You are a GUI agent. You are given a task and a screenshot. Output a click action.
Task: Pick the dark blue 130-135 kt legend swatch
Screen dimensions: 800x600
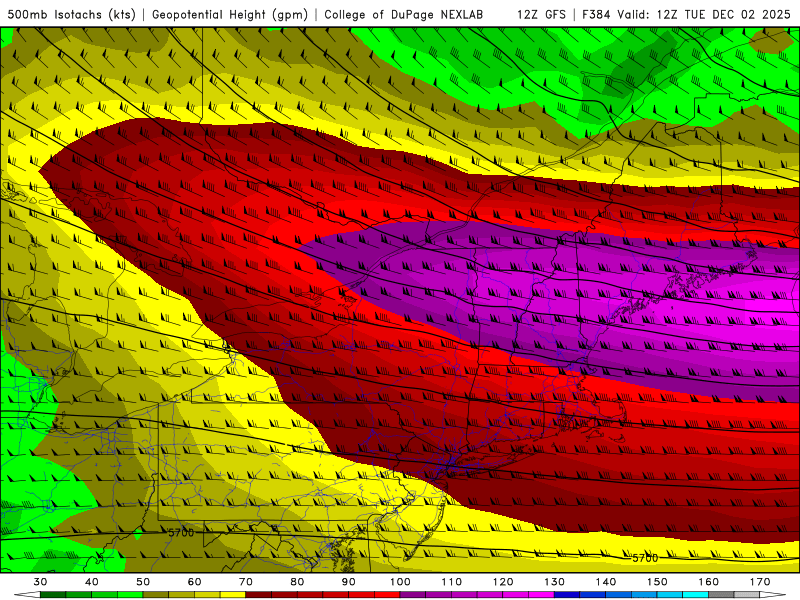click(x=567, y=595)
